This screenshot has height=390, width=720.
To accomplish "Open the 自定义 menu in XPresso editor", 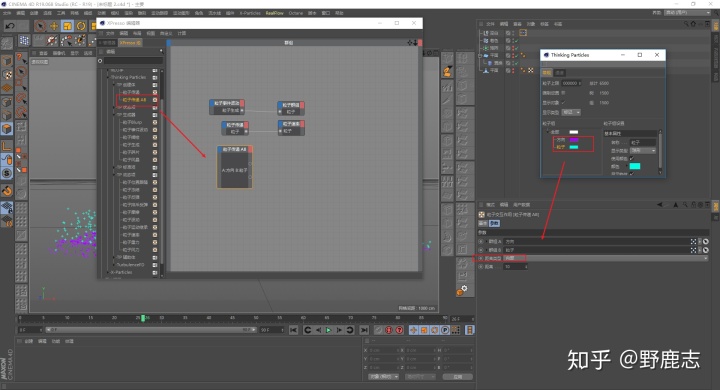I will [166, 34].
